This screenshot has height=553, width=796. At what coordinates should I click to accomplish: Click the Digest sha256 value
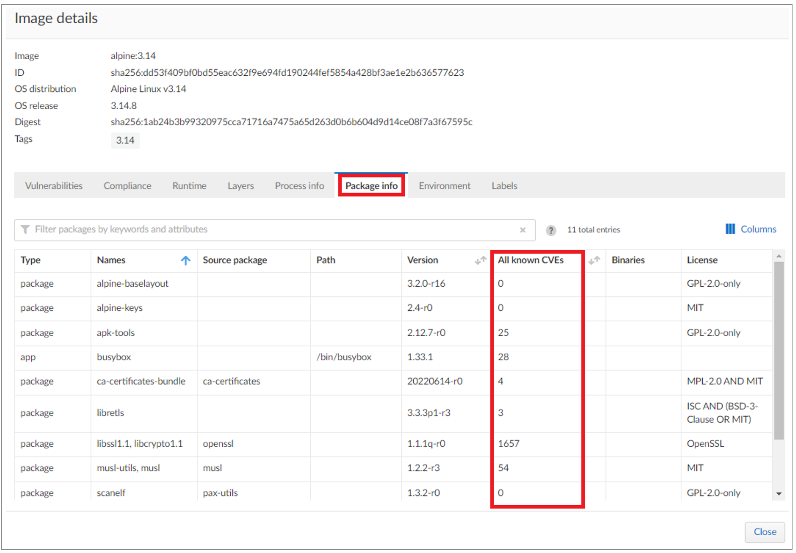click(291, 122)
